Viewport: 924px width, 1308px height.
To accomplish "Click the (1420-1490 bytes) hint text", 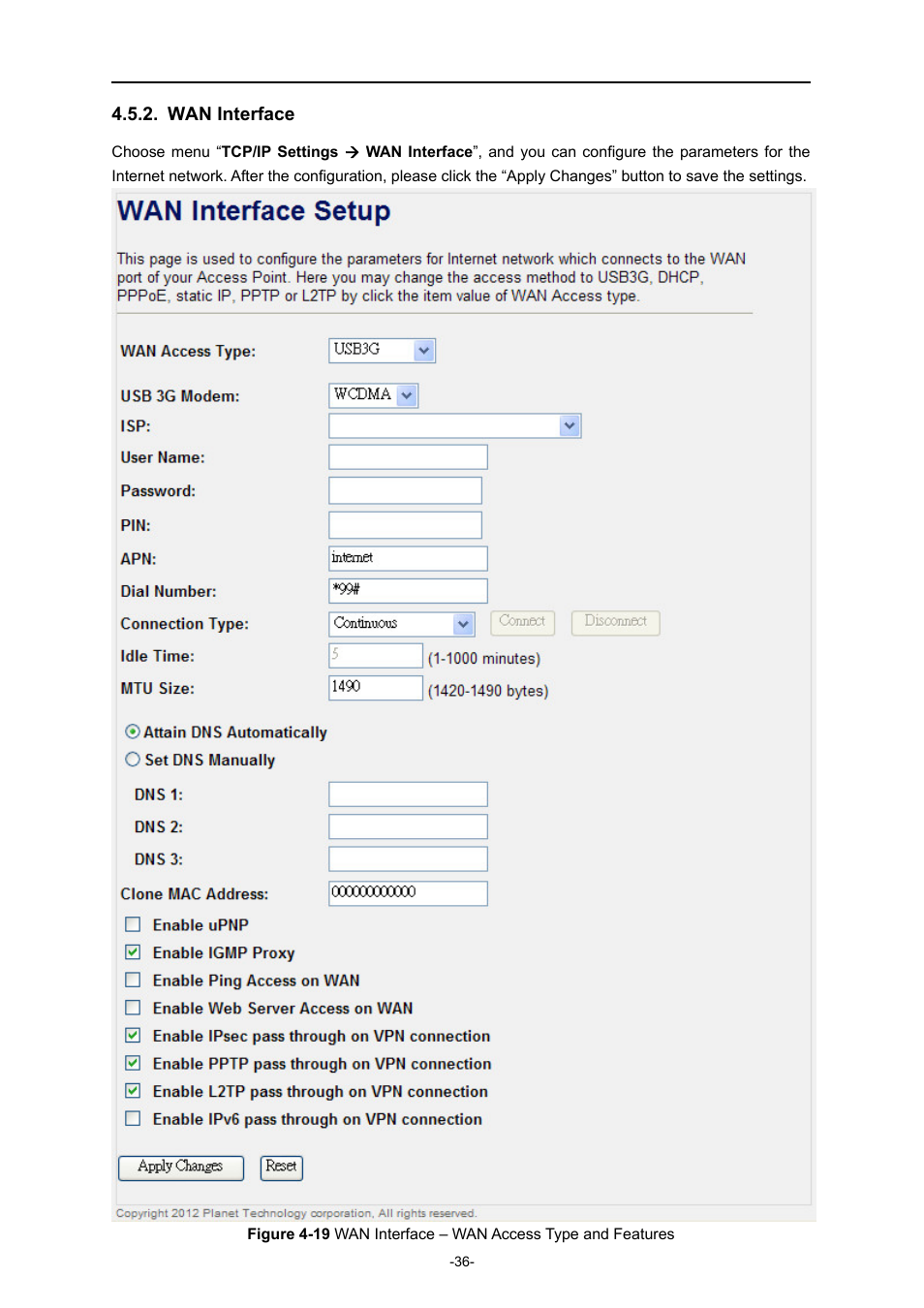I will 488,691.
